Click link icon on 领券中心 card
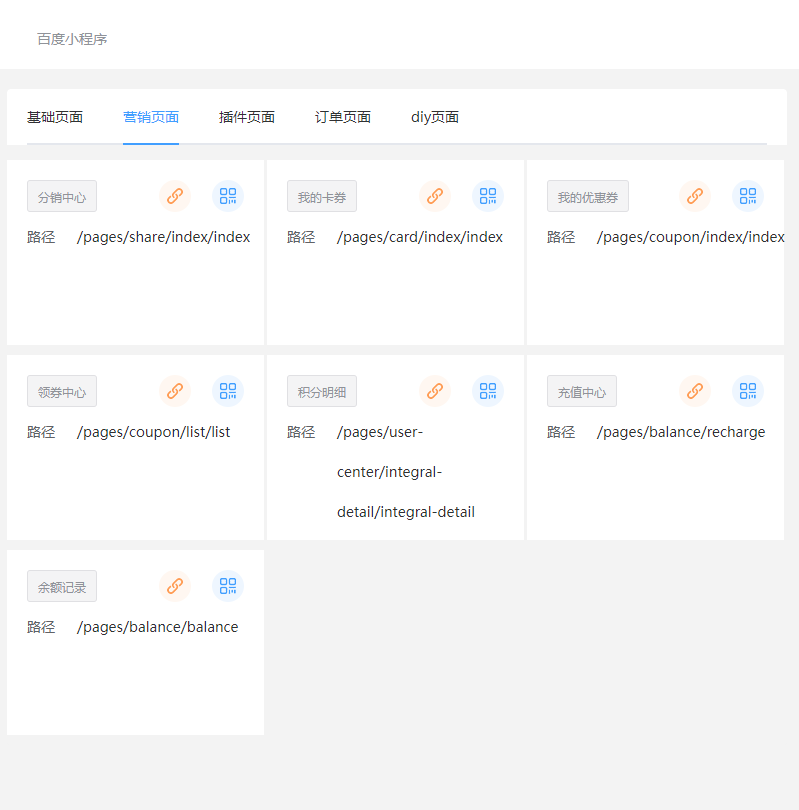799x810 pixels. (175, 392)
